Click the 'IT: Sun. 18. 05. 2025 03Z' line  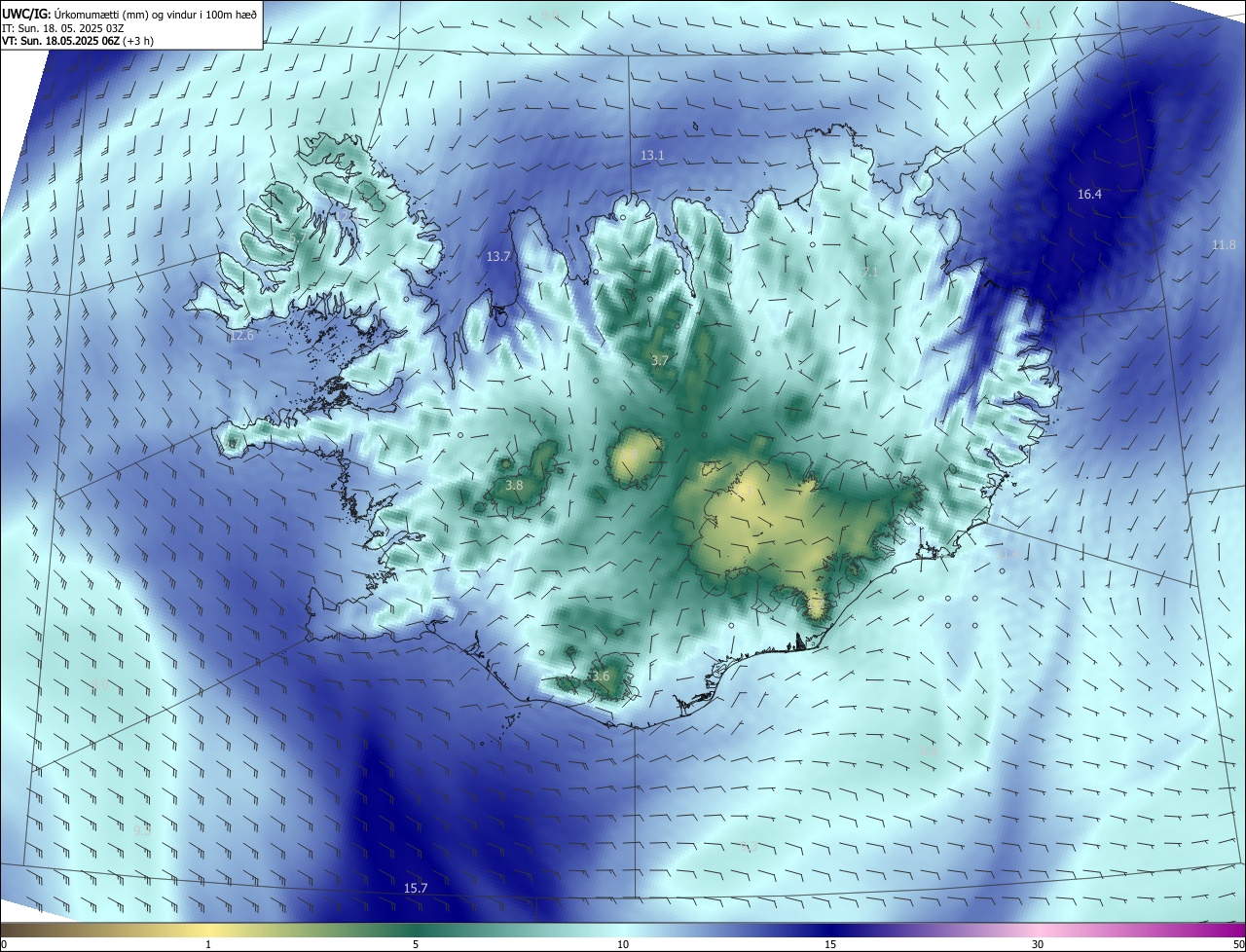coord(60,28)
